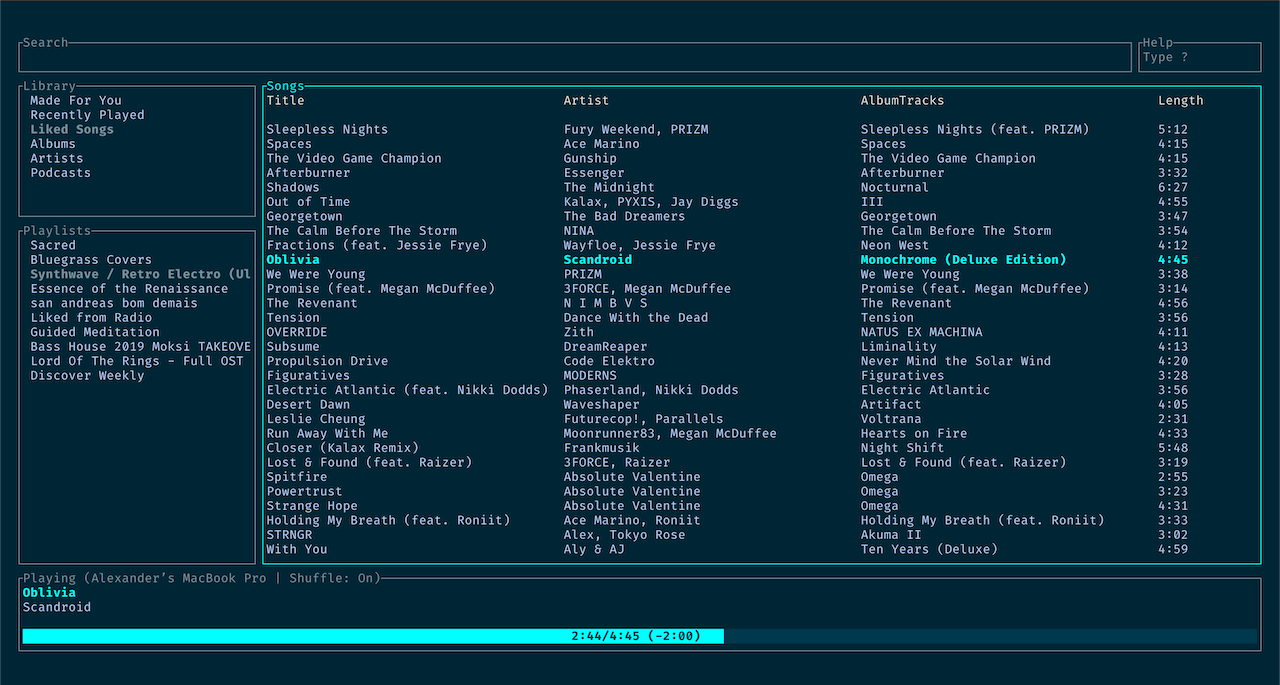Screen dimensions: 1280x685
Task: Select The Revenant song title
Action: coord(312,303)
